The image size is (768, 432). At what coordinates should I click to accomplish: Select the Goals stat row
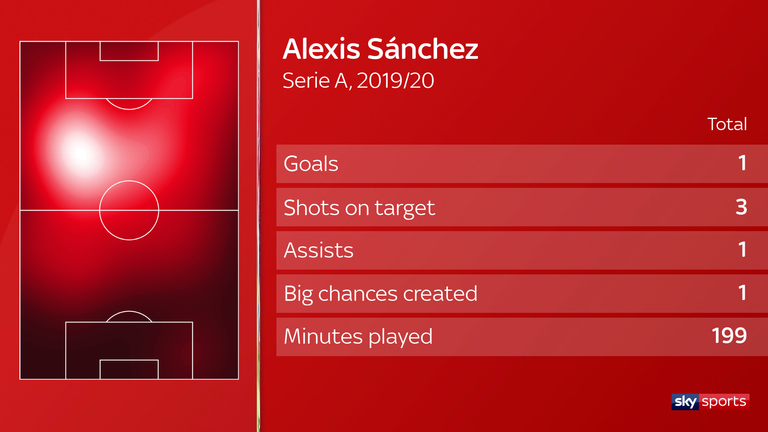(522, 164)
